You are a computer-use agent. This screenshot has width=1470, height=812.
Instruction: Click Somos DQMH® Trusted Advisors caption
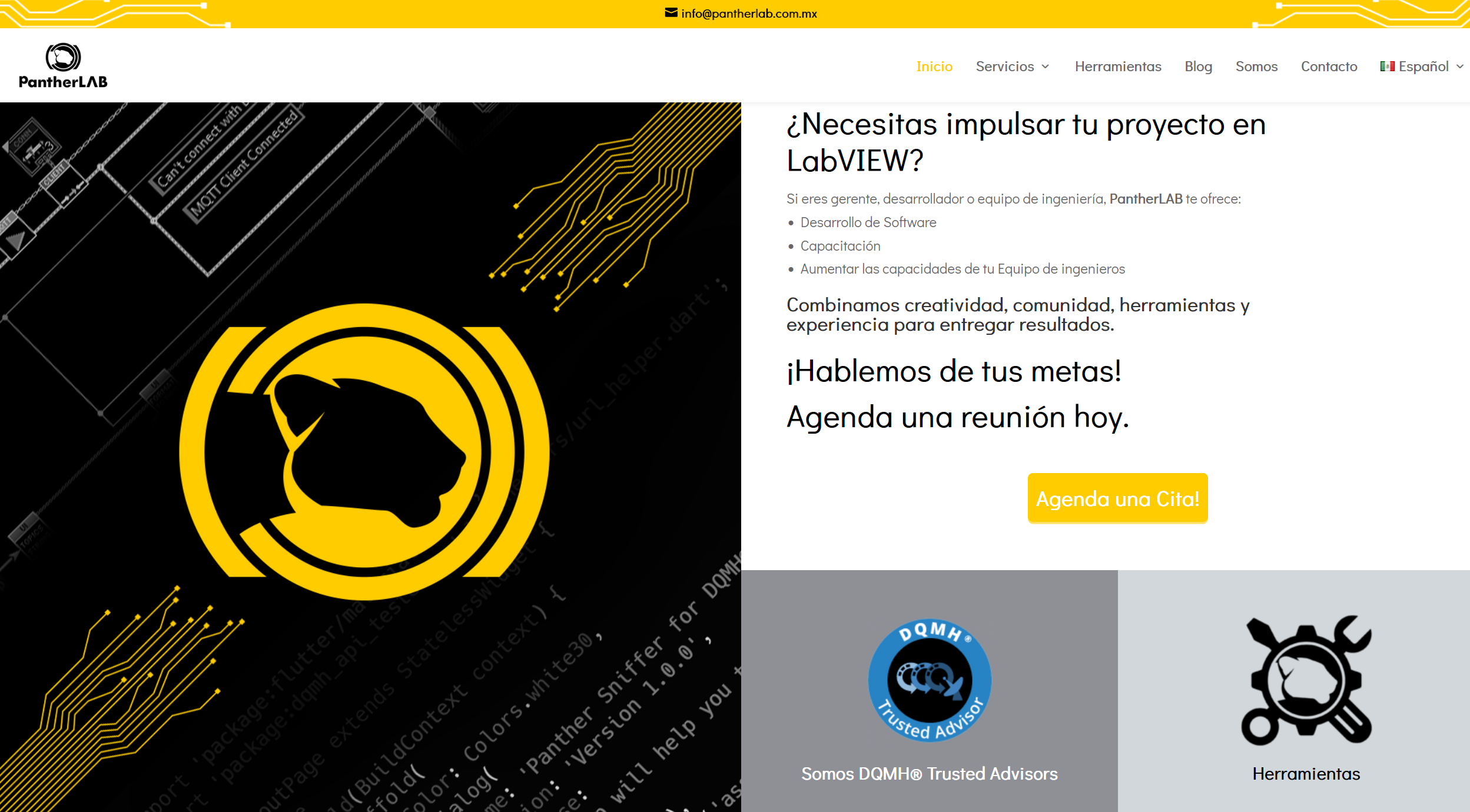(x=929, y=774)
